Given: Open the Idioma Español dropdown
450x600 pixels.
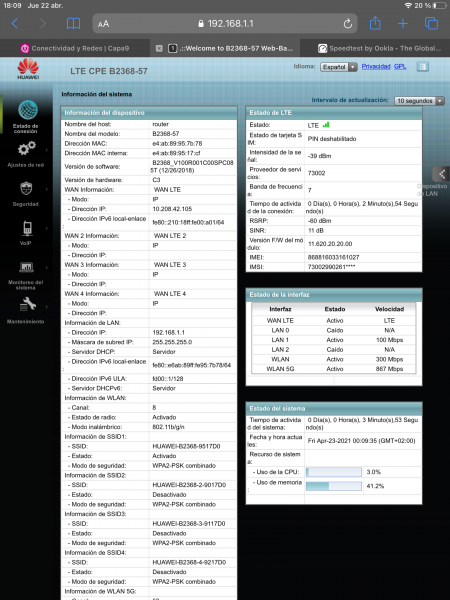Looking at the screenshot, I should click(339, 67).
